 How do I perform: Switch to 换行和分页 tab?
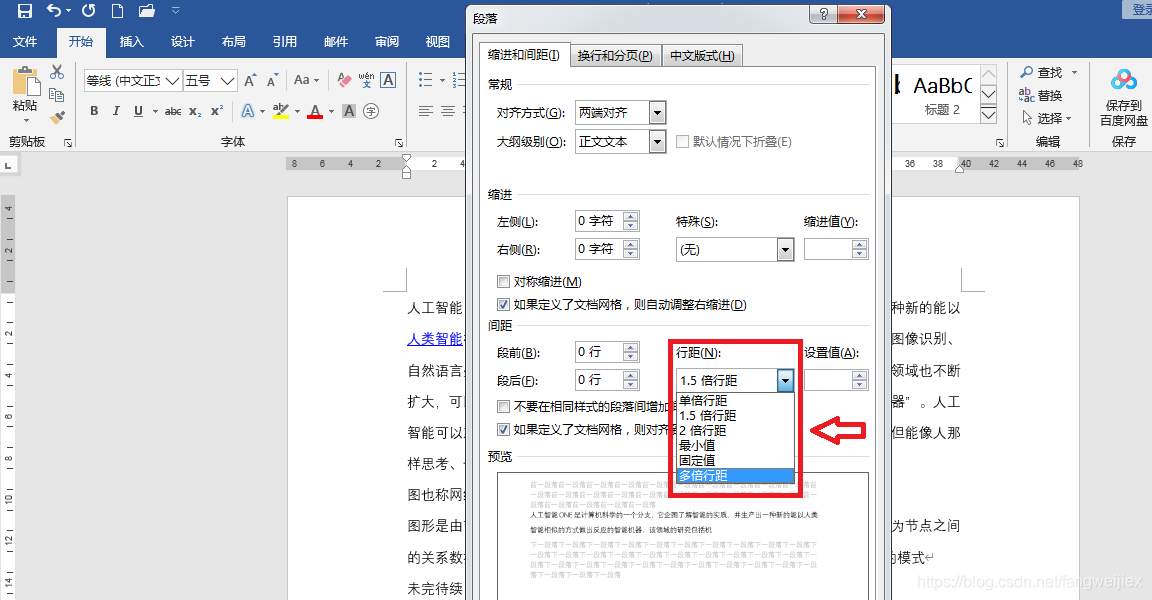[x=615, y=56]
